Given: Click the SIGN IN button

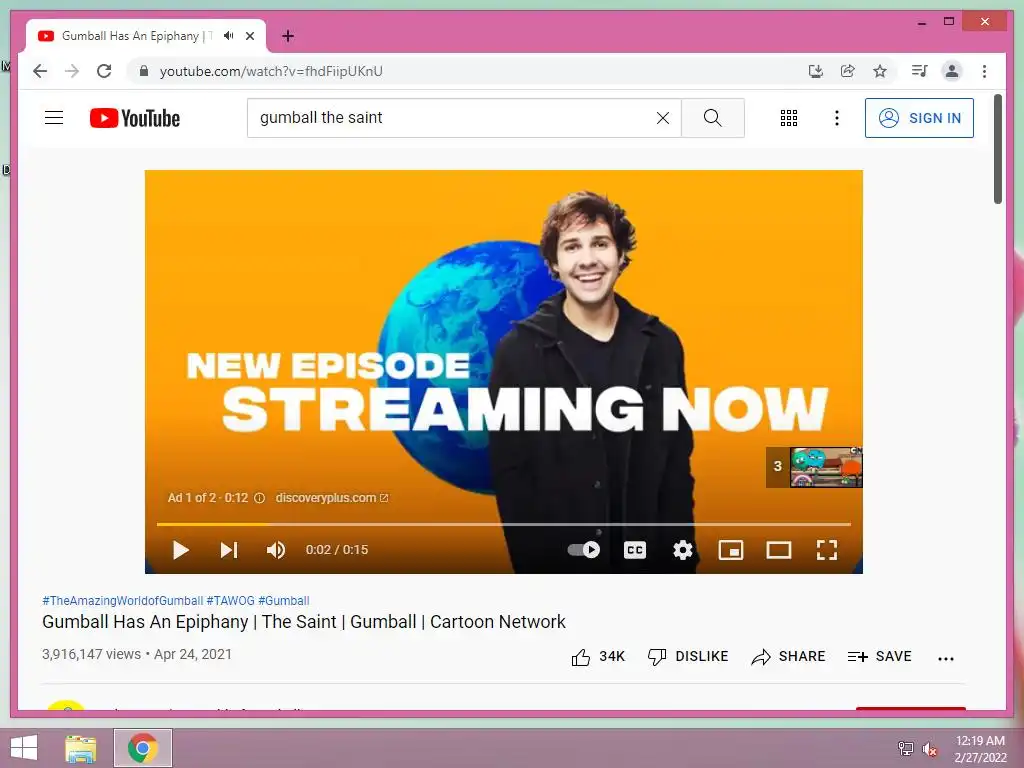Looking at the screenshot, I should point(920,118).
